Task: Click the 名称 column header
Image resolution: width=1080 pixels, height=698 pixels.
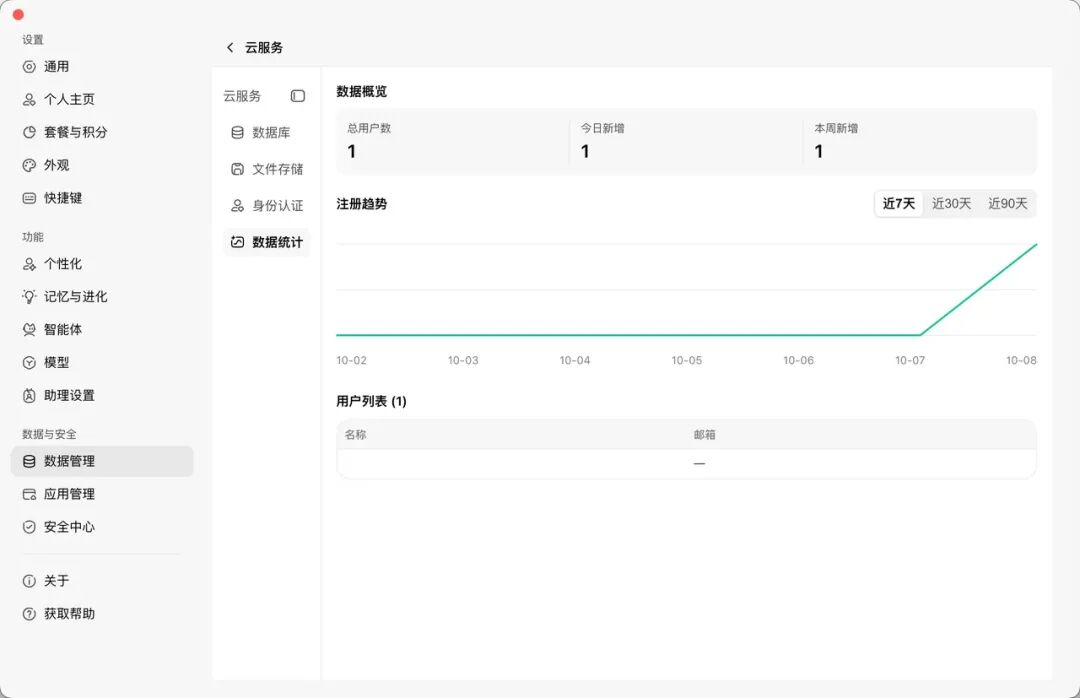Action: point(355,435)
